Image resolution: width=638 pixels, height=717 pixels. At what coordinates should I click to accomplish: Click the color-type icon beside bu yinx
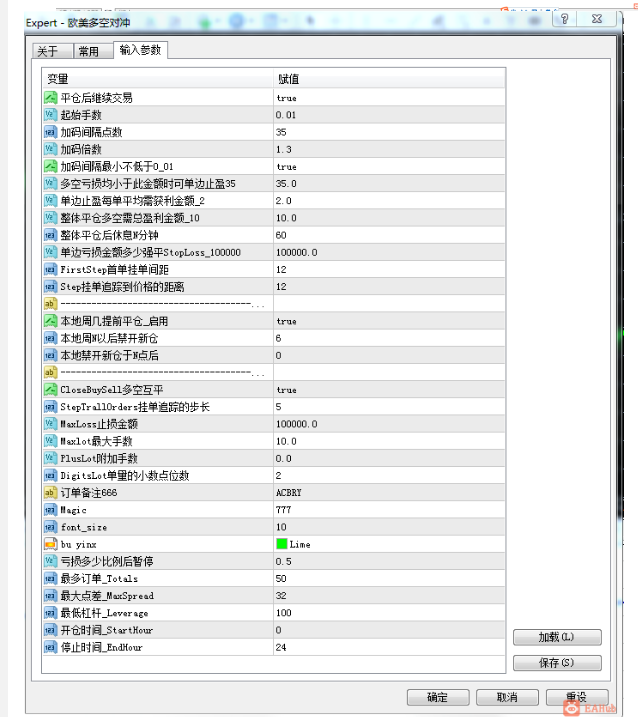(50, 544)
